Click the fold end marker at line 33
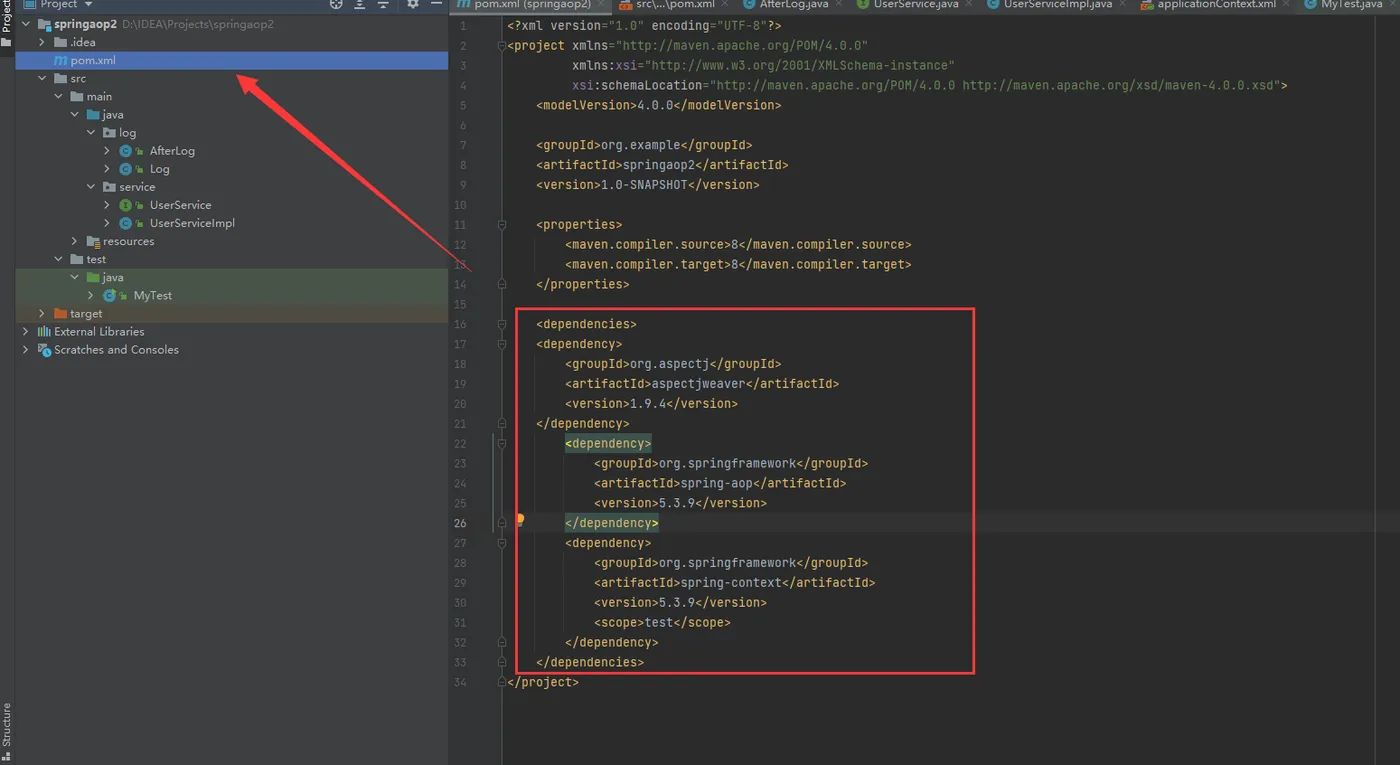Screen dimensions: 1400x765 click(502, 662)
